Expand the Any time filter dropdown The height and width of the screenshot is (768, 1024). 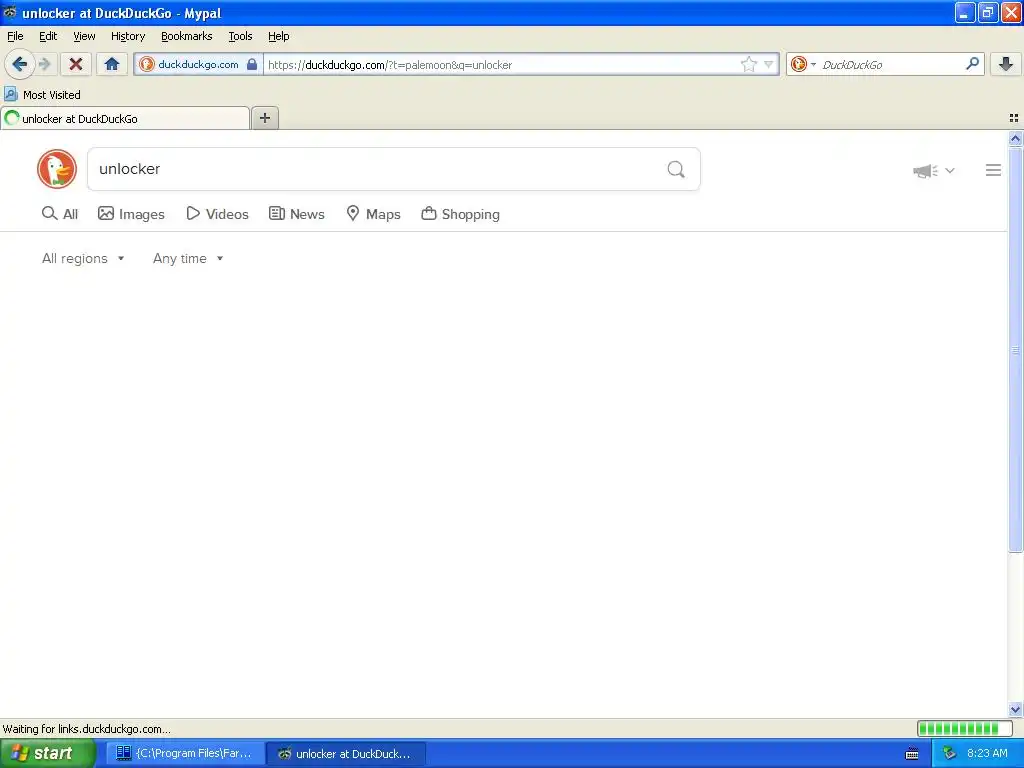point(188,259)
